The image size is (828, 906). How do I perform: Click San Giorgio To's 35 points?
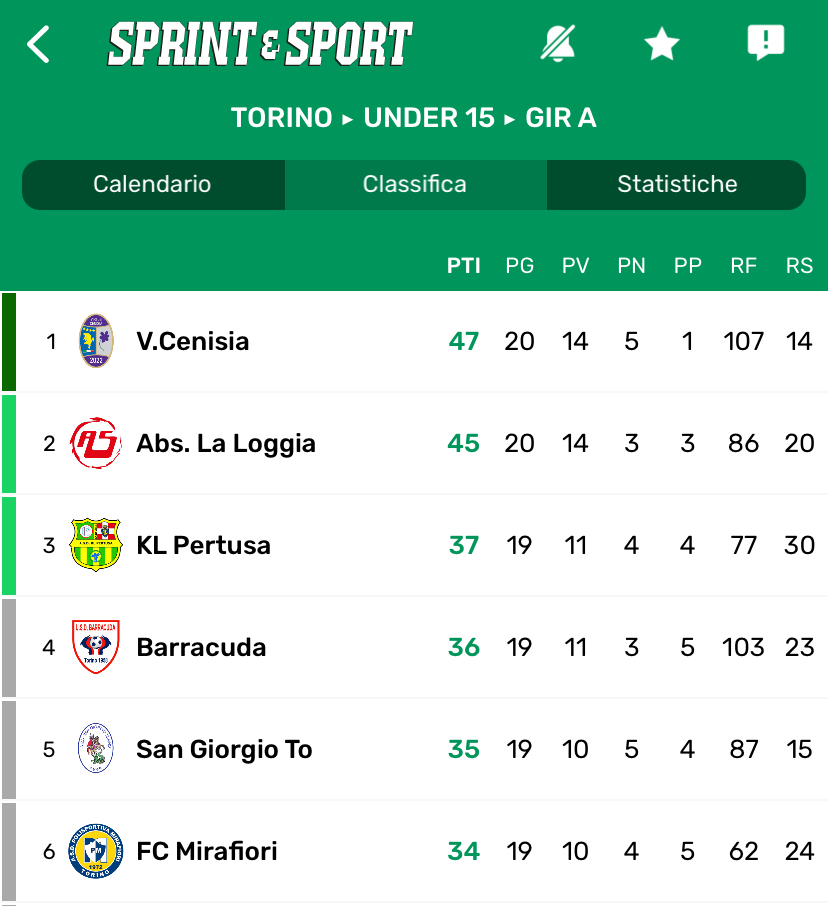[x=463, y=749]
